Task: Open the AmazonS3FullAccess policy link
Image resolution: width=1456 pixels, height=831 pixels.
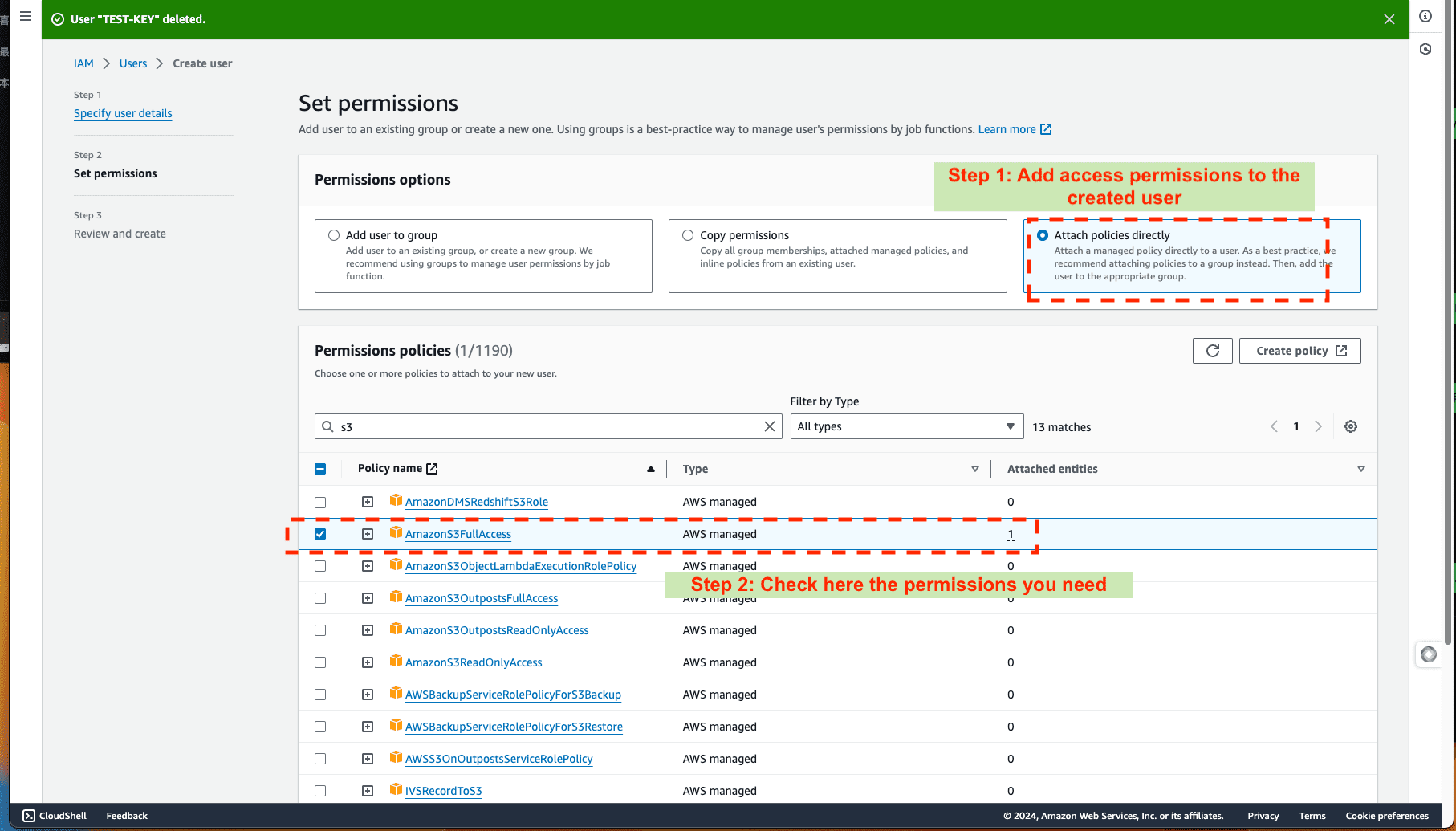Action: pos(458,534)
